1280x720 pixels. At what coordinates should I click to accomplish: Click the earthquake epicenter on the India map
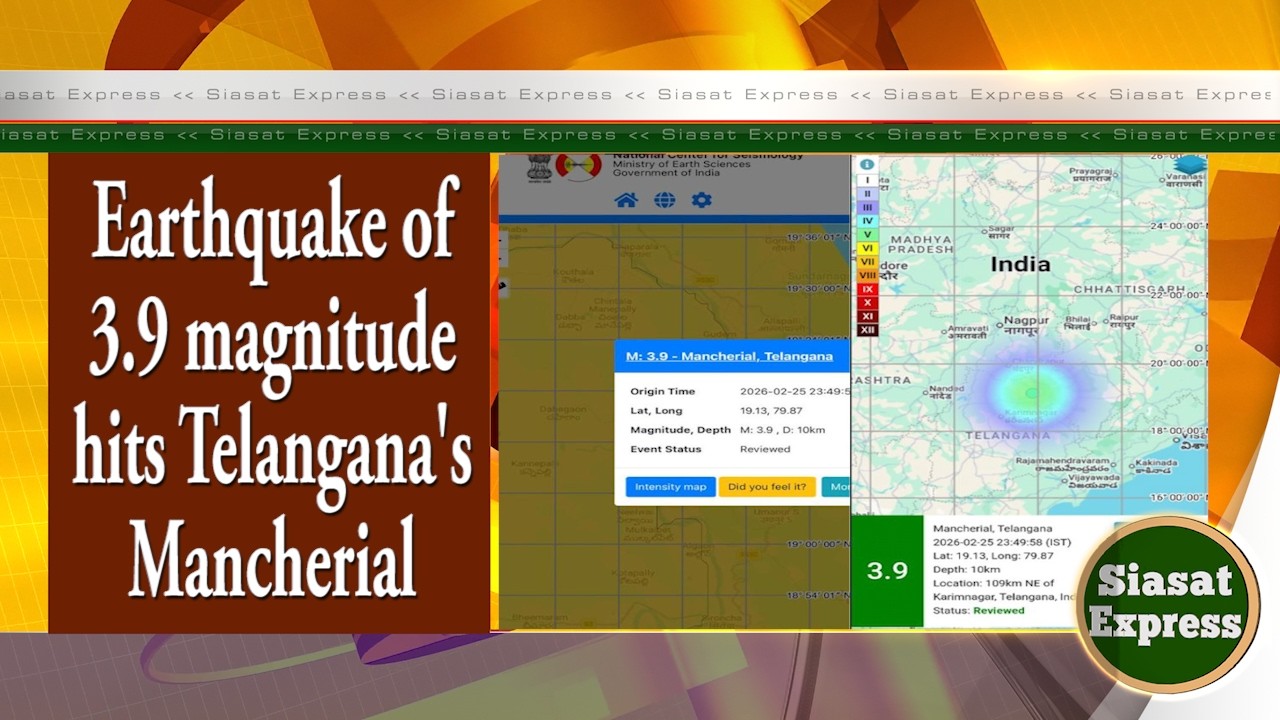click(1033, 393)
